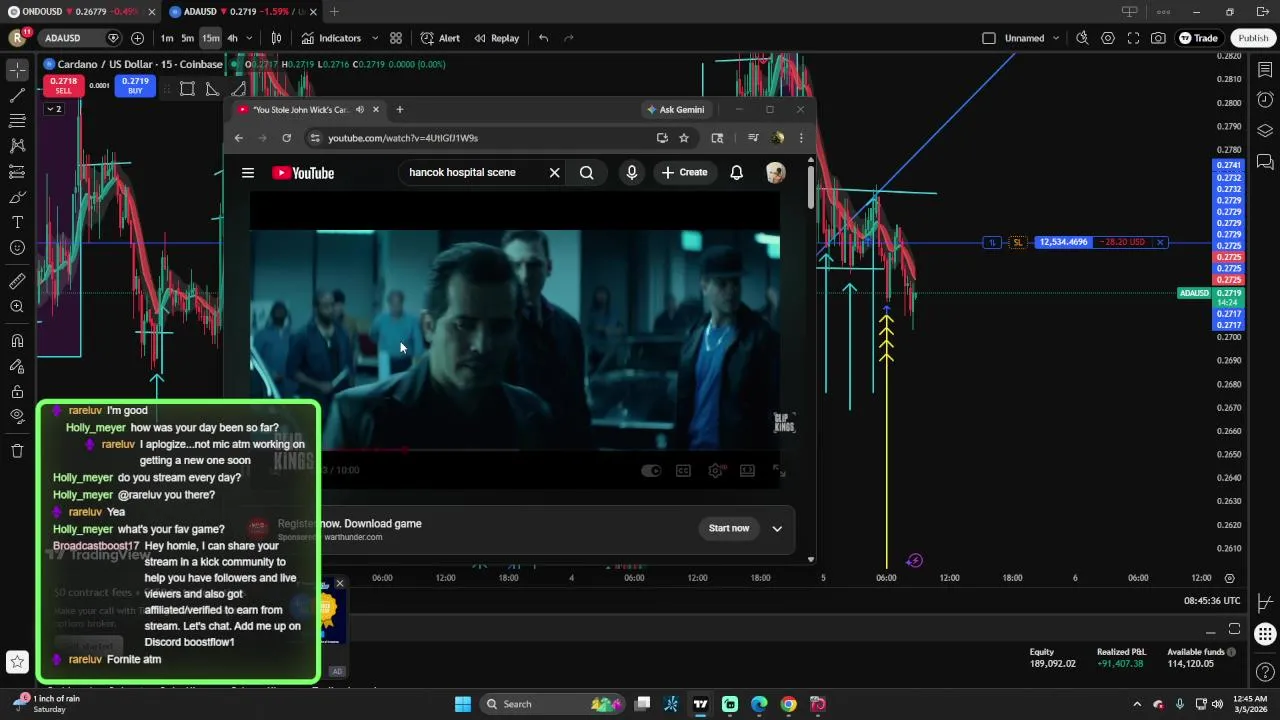Viewport: 1280px width, 720px height.
Task: Click the Publish button
Action: click(x=1253, y=38)
